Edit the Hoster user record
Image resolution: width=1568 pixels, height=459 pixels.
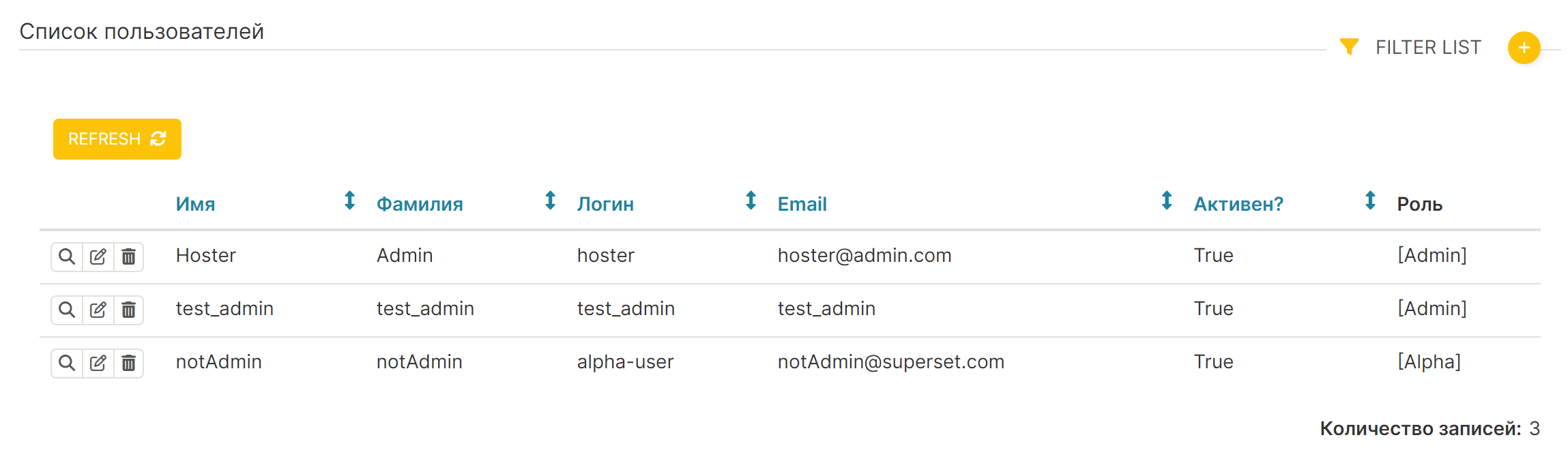98,256
